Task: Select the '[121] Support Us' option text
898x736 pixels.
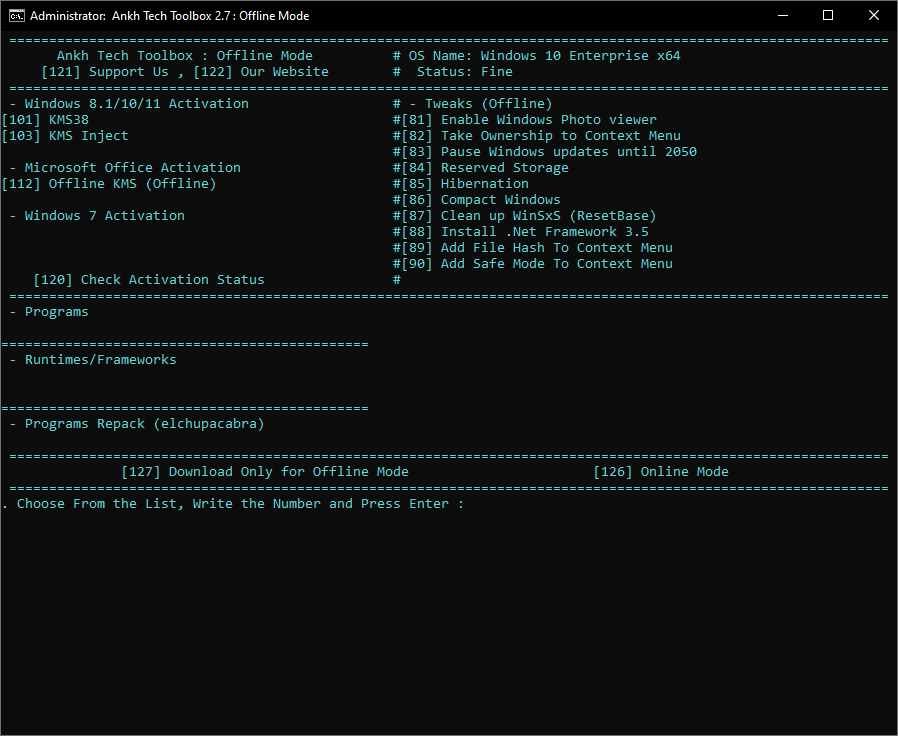Action: [105, 72]
